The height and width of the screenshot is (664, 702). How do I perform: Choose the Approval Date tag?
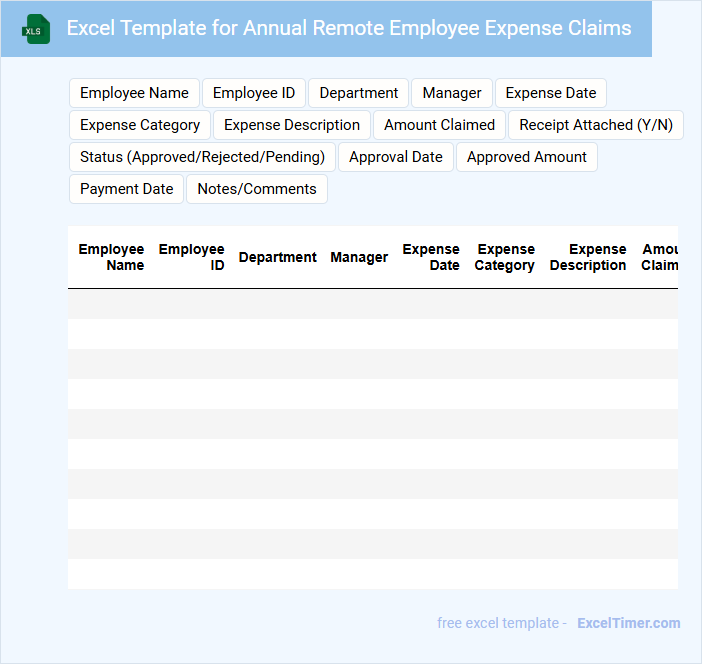pos(395,157)
